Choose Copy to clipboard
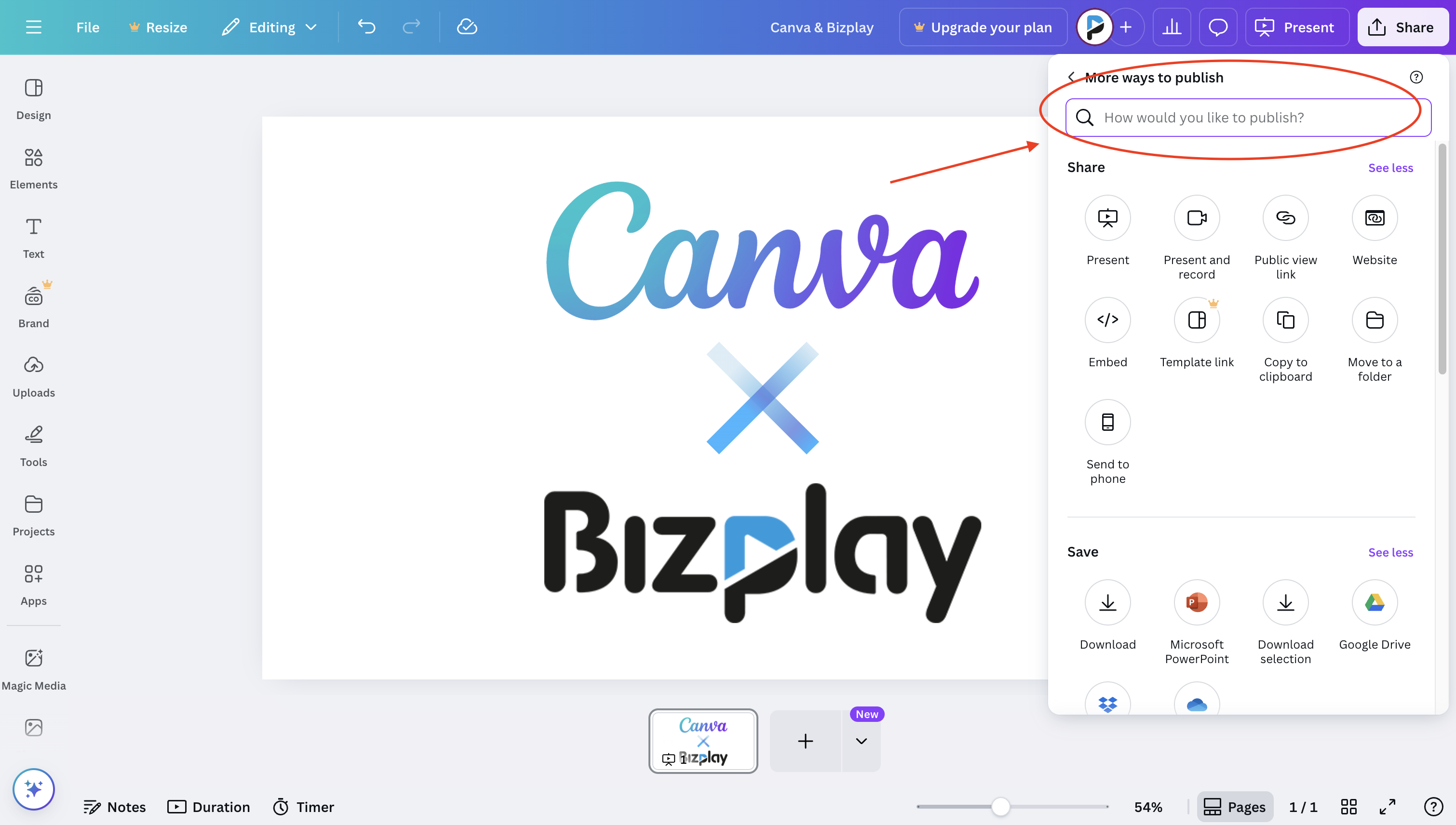This screenshot has height=825, width=1456. click(1285, 340)
